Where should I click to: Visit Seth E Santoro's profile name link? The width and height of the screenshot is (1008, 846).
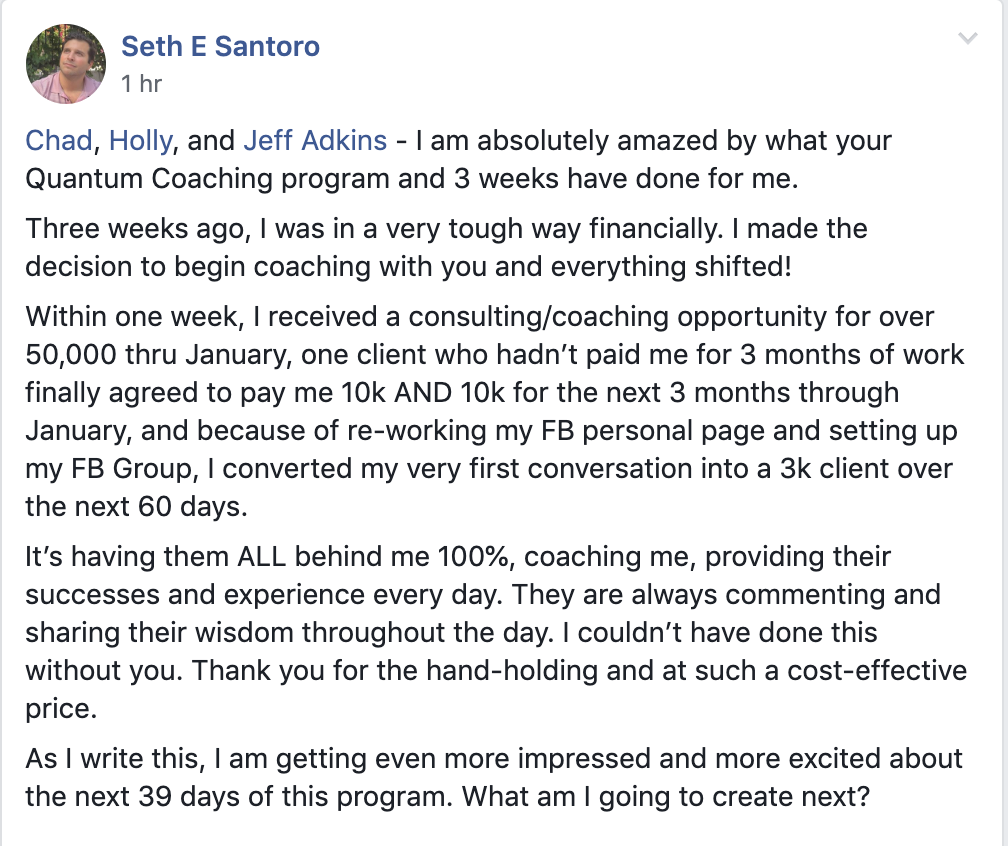[x=220, y=46]
